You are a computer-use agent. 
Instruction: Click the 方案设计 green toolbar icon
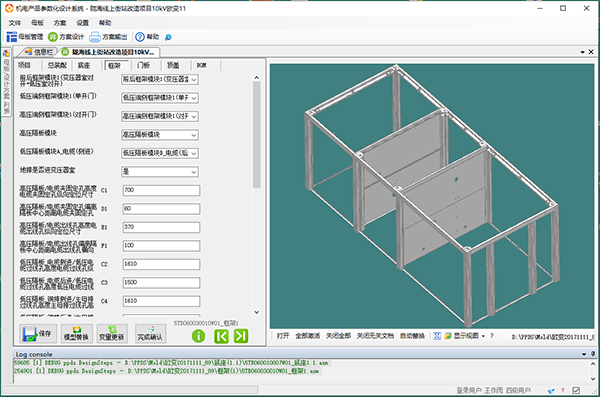pyautogui.click(x=53, y=37)
